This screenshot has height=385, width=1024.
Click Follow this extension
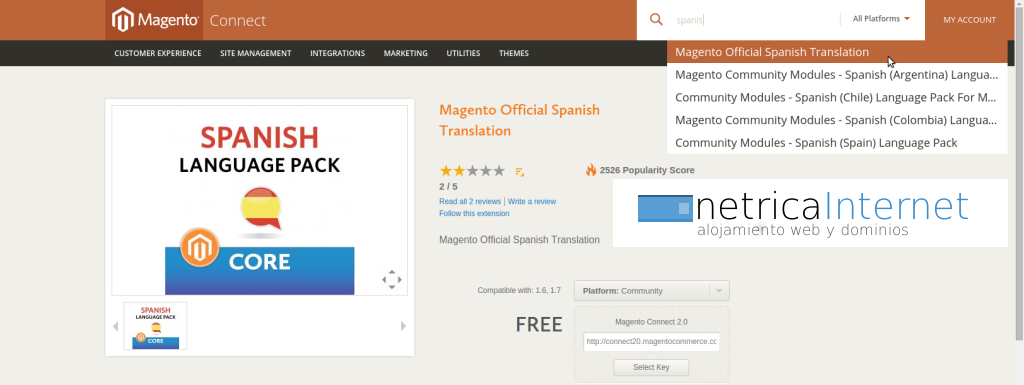pyautogui.click(x=474, y=213)
